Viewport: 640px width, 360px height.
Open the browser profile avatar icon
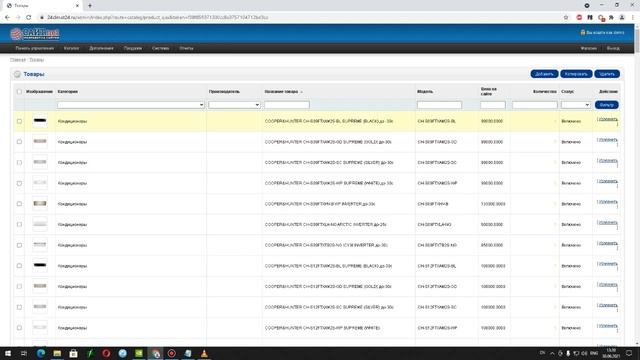622,18
